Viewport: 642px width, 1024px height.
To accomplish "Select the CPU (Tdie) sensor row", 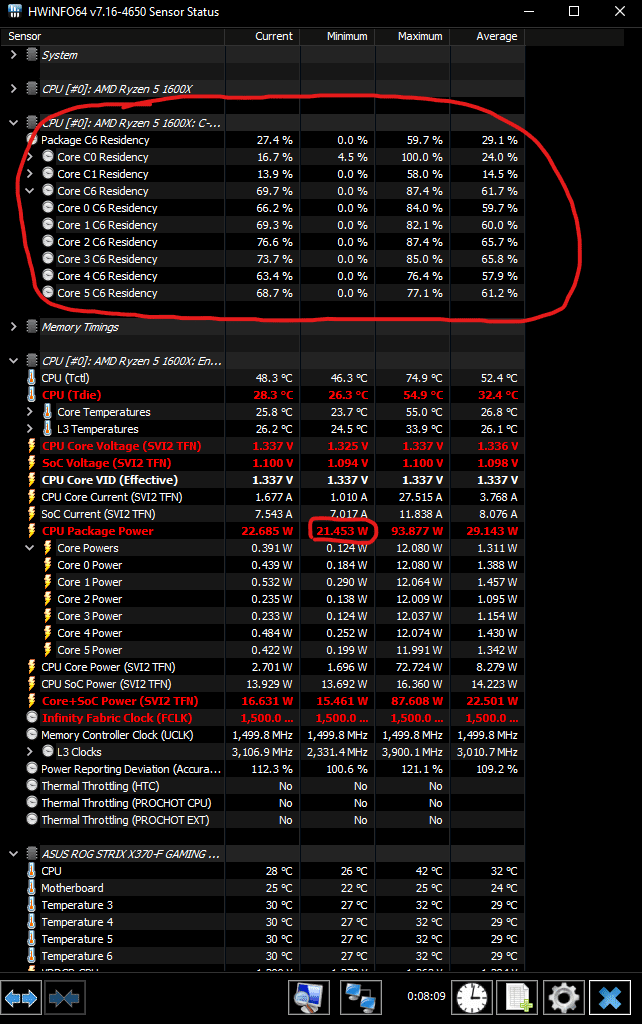I will point(263,394).
